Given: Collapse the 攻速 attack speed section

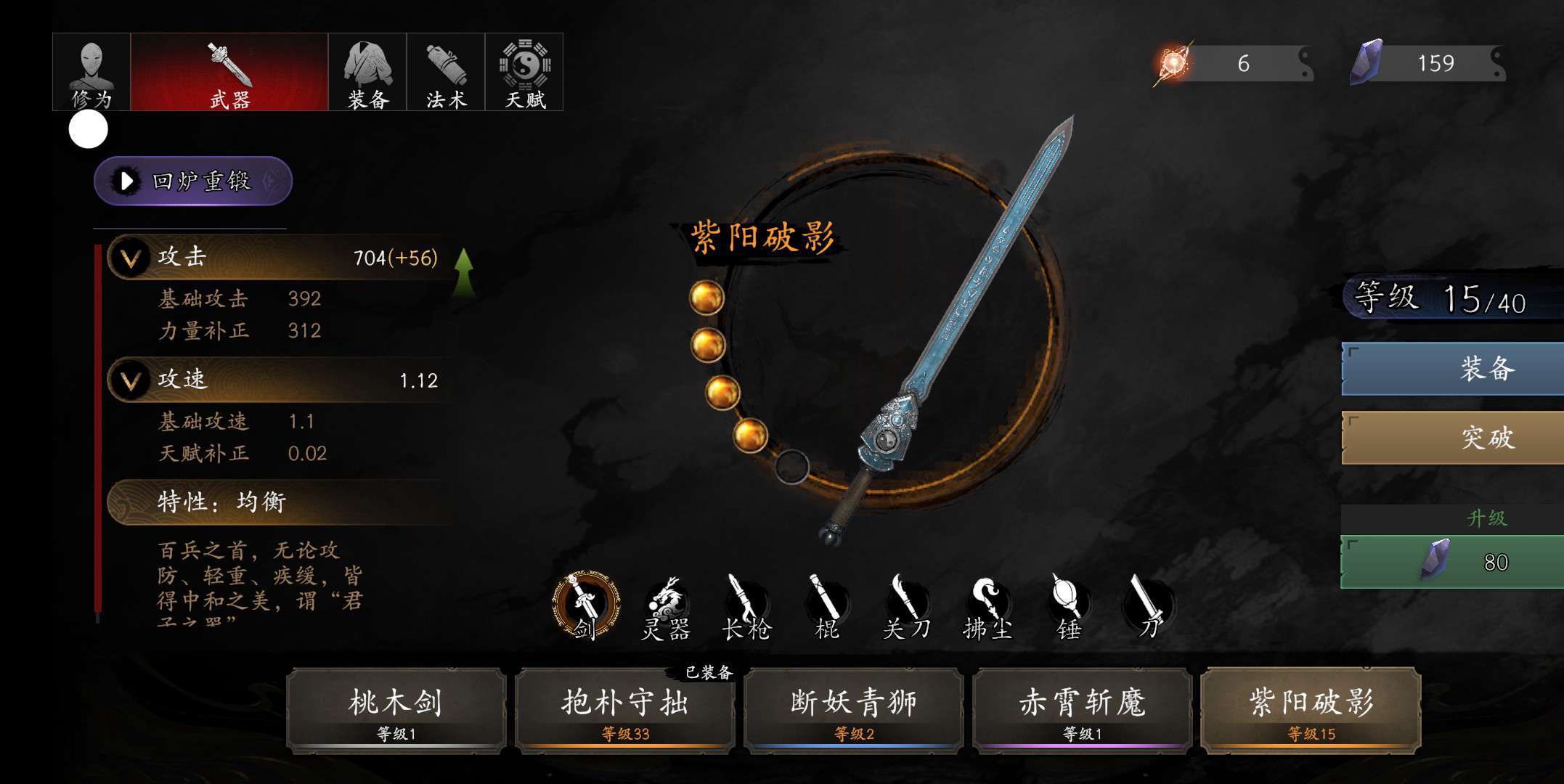Looking at the screenshot, I should (x=131, y=380).
